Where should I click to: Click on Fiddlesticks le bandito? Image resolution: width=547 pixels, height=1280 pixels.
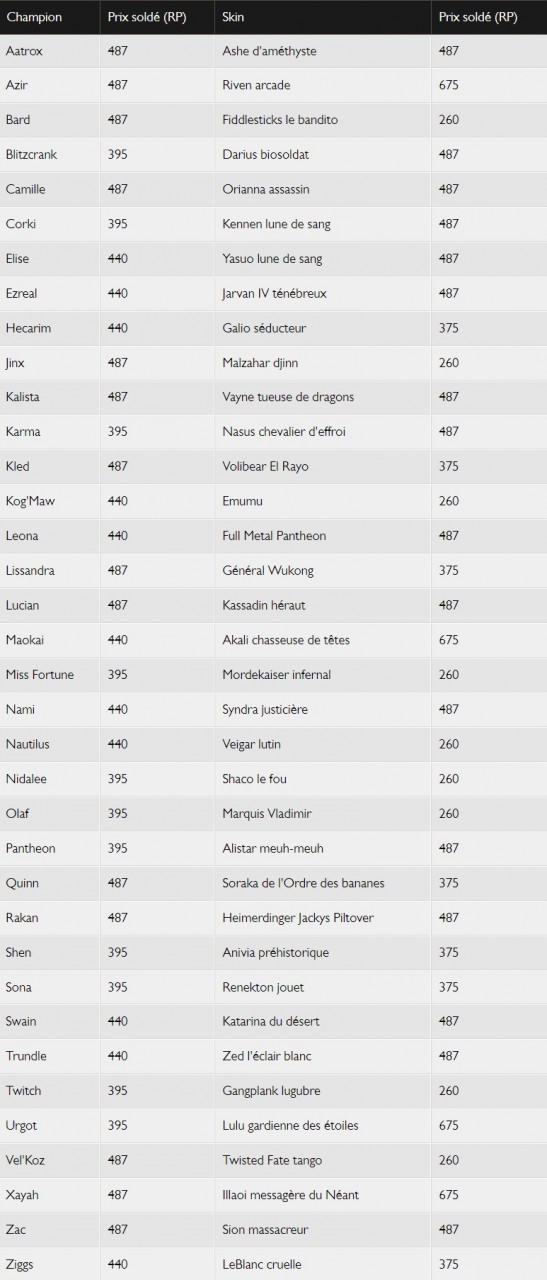[280, 119]
